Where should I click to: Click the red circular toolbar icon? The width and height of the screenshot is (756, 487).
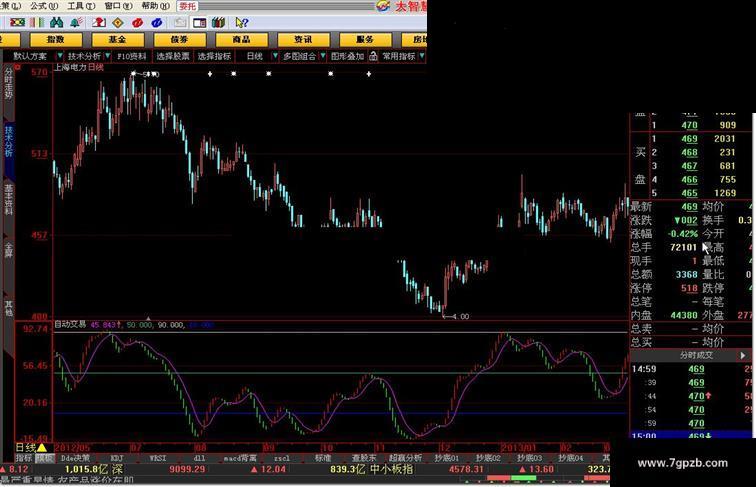click(x=137, y=22)
